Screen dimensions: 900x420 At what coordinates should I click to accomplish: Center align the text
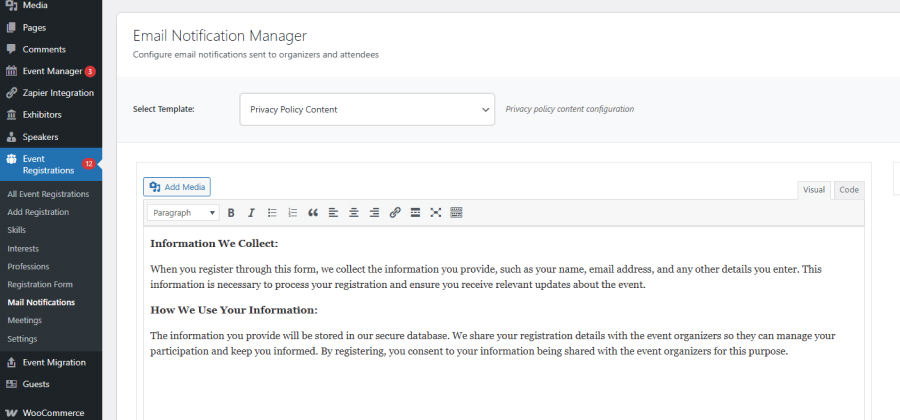click(x=354, y=213)
